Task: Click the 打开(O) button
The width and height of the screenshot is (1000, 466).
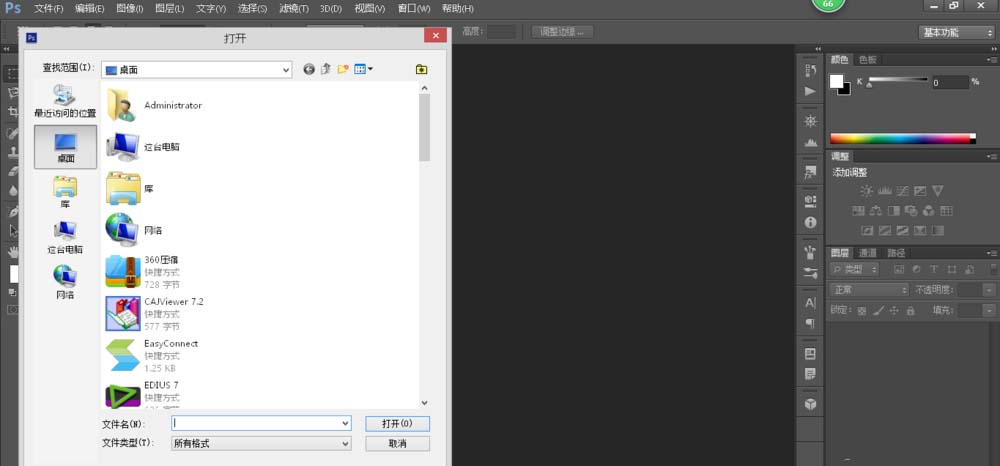Action: click(x=397, y=423)
